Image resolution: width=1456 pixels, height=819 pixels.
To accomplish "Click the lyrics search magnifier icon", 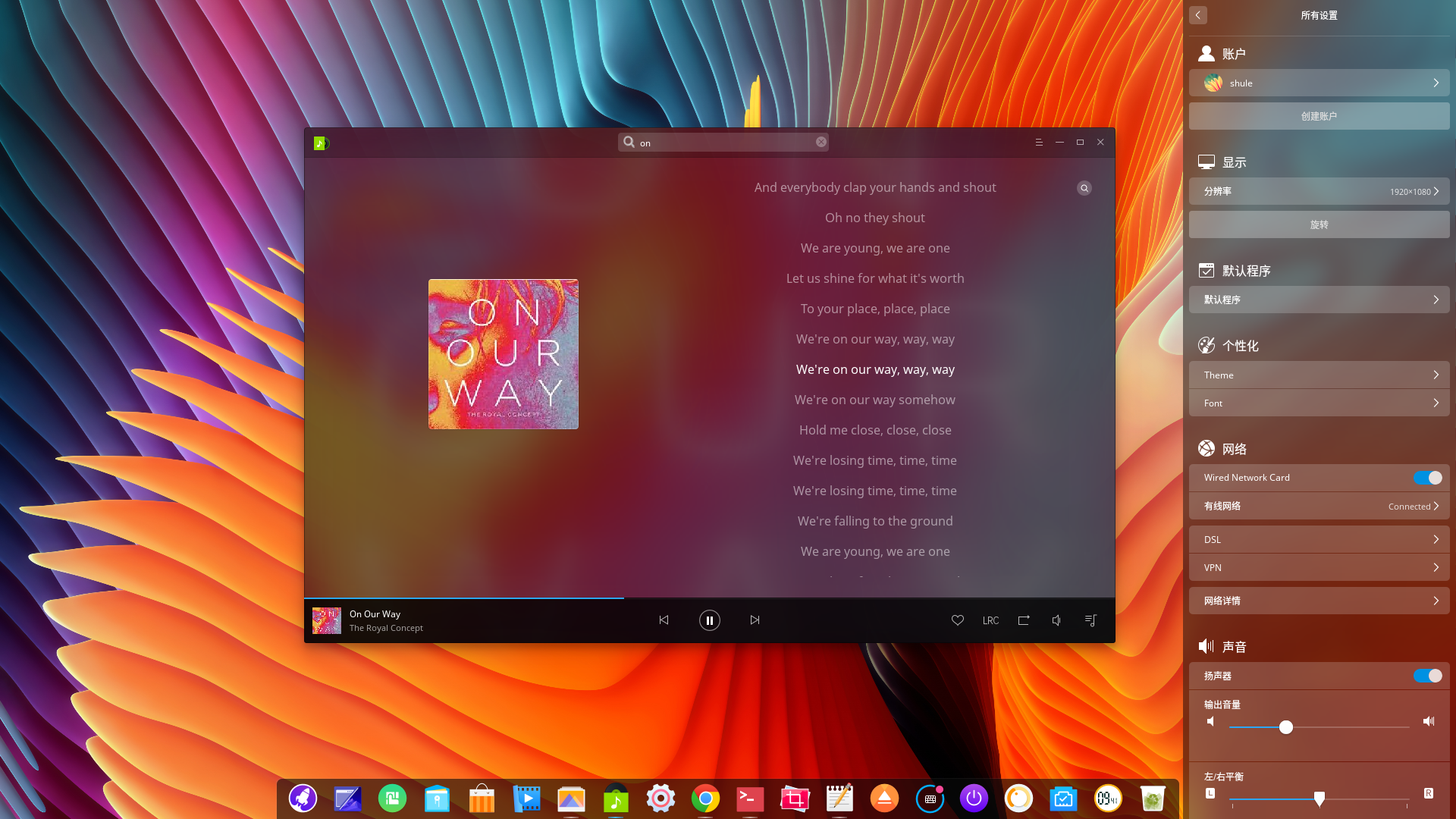I will [x=1084, y=188].
